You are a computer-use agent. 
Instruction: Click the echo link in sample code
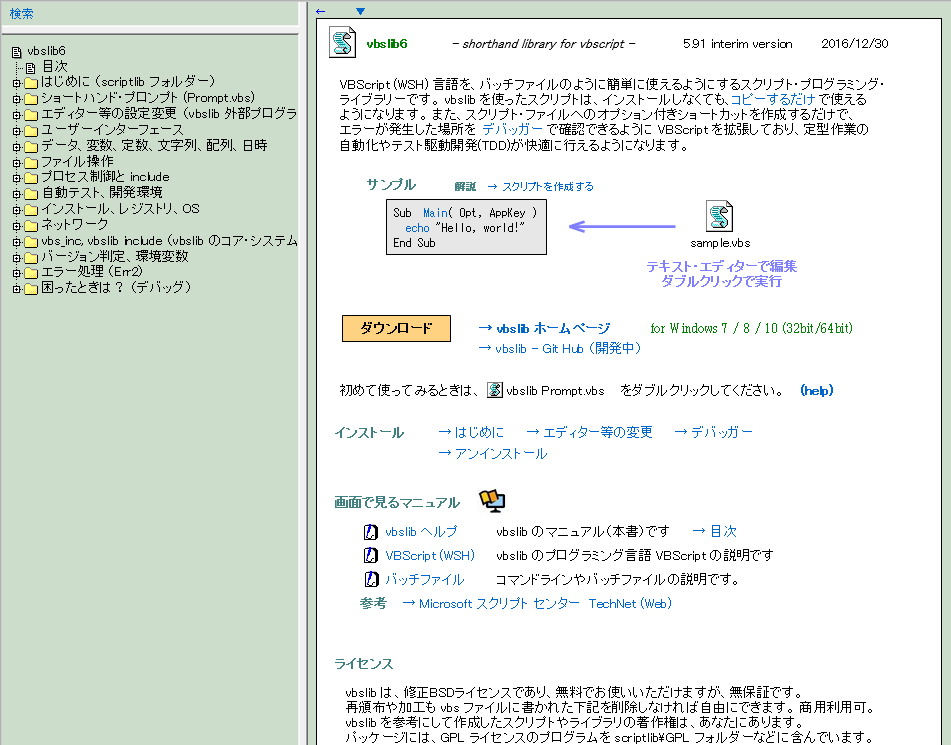point(417,228)
